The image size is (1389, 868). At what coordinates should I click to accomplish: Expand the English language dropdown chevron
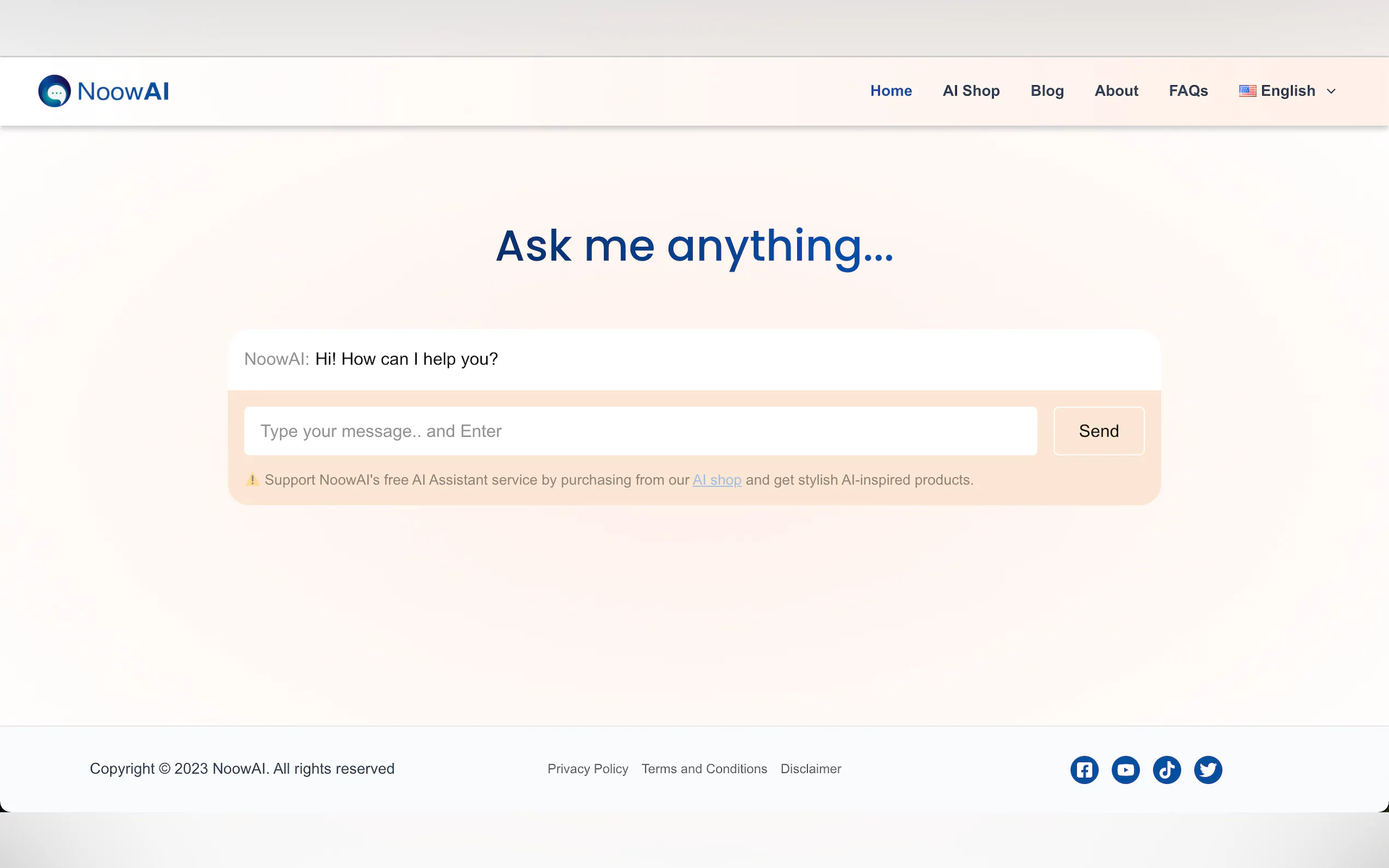[x=1331, y=91]
